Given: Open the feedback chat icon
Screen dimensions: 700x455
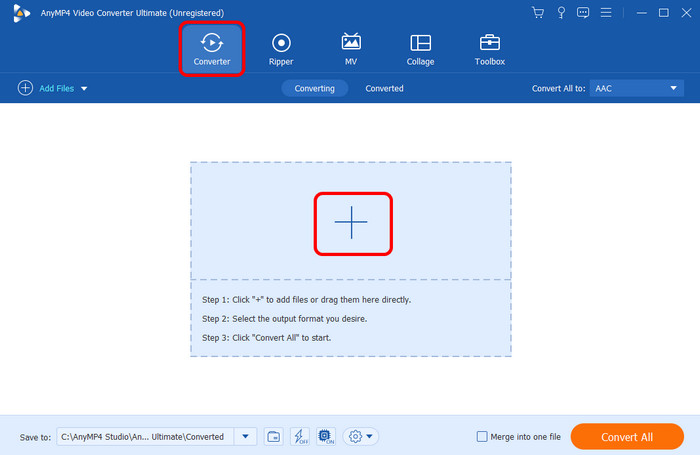Looking at the screenshot, I should tap(583, 13).
